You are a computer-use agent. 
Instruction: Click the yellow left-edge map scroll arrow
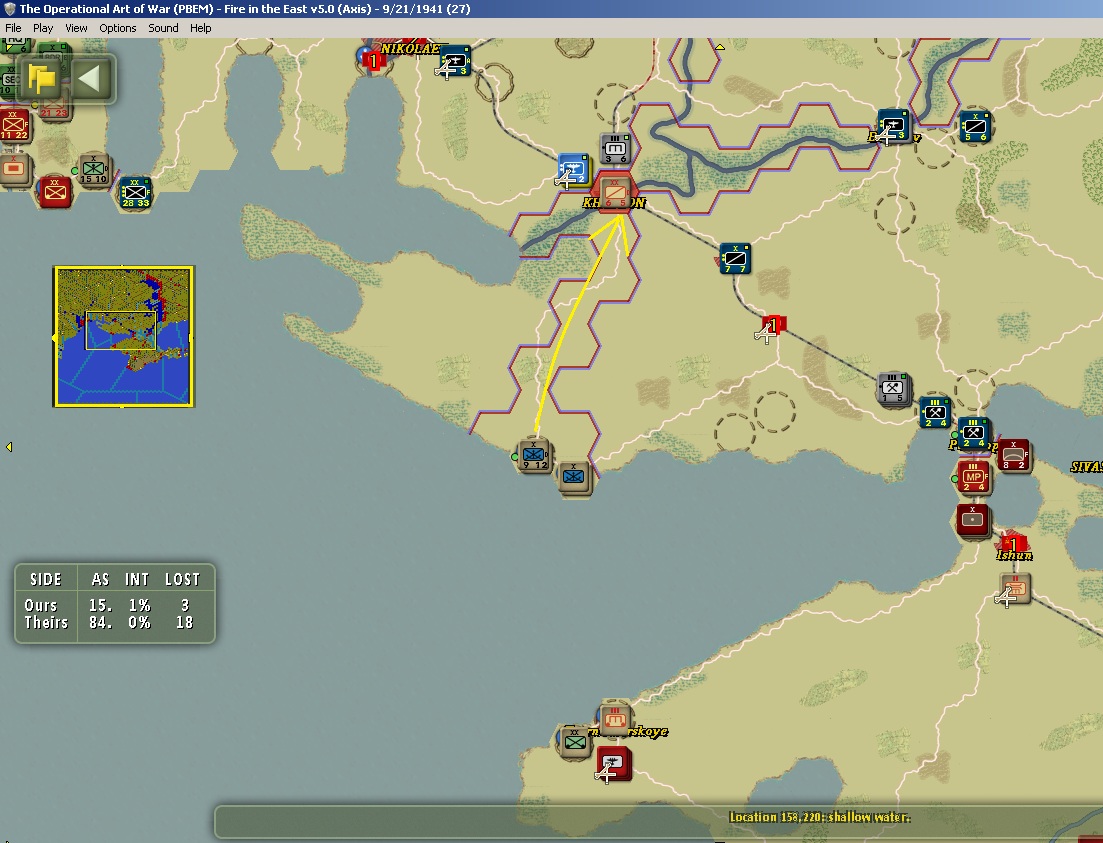tap(8, 447)
